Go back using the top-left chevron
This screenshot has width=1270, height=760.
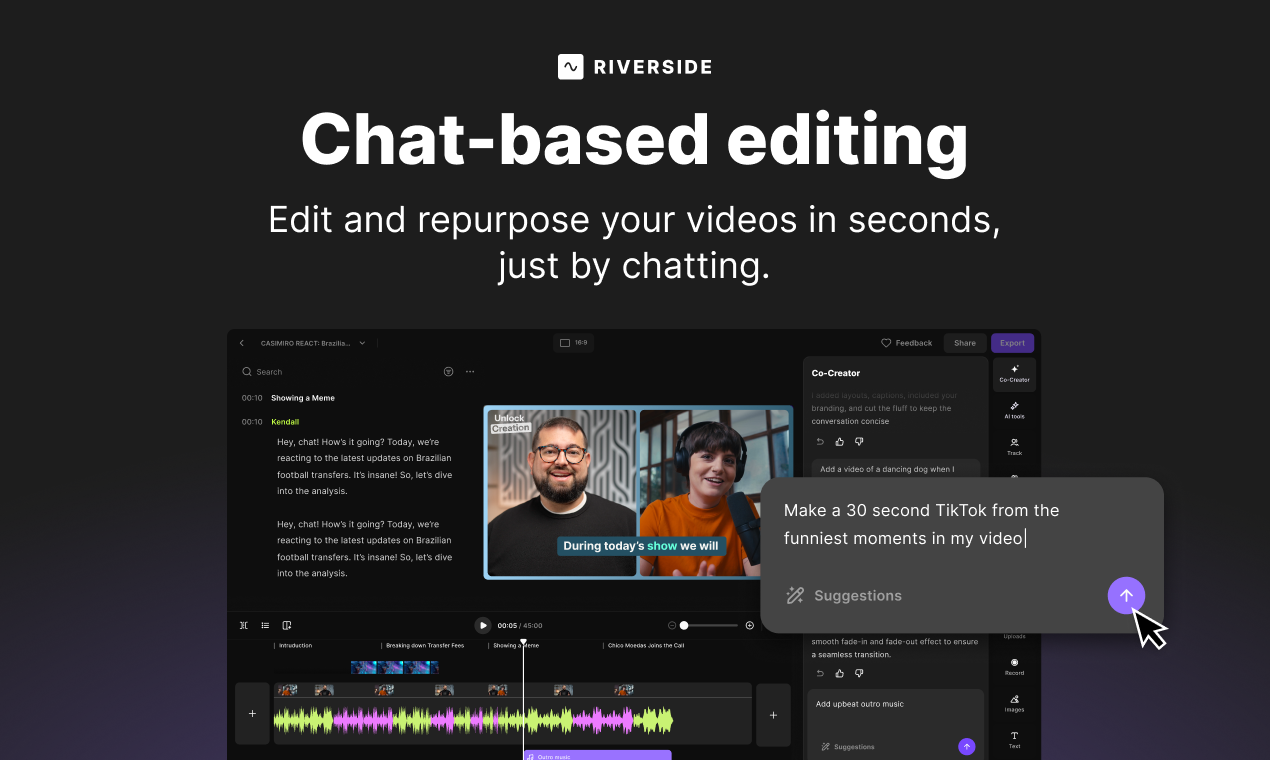tap(241, 342)
